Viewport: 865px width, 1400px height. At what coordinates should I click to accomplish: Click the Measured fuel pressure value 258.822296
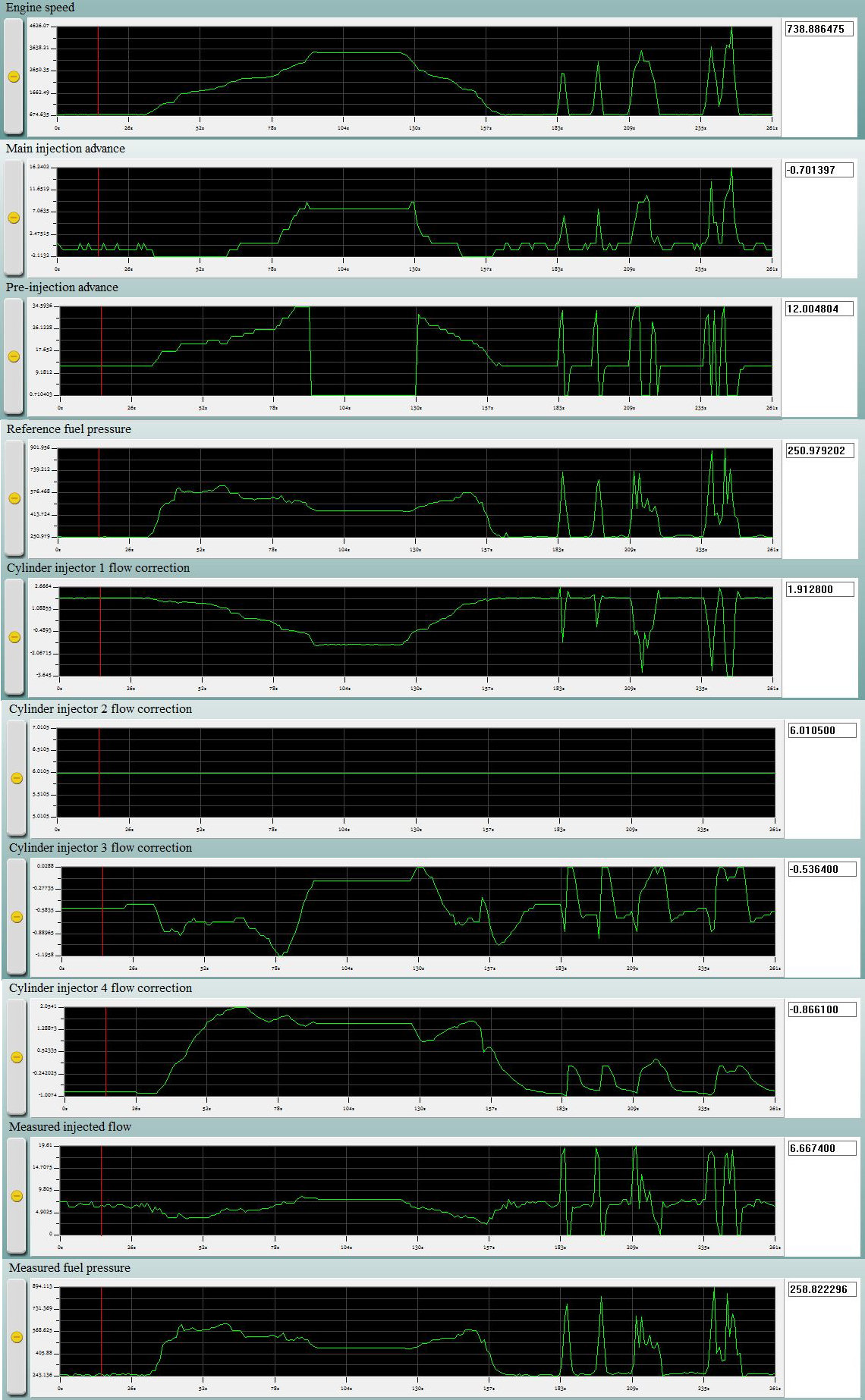[822, 1289]
